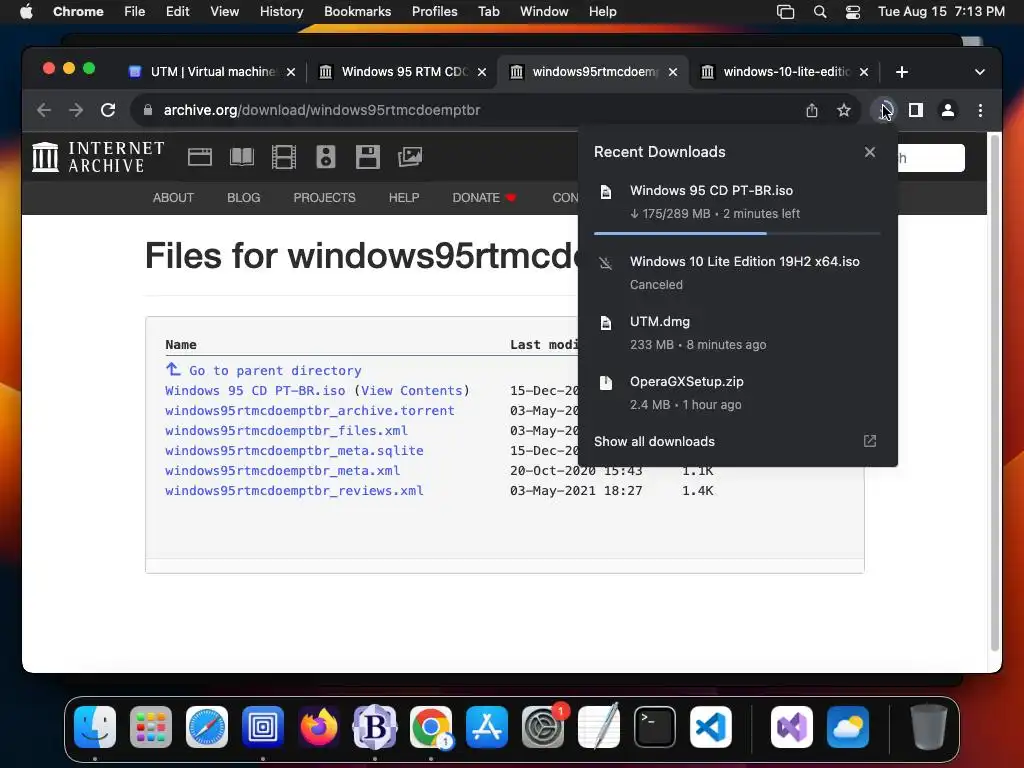Screen dimensions: 1024x768
Task: Click the page vertical scrollbar
Action: click(995, 392)
